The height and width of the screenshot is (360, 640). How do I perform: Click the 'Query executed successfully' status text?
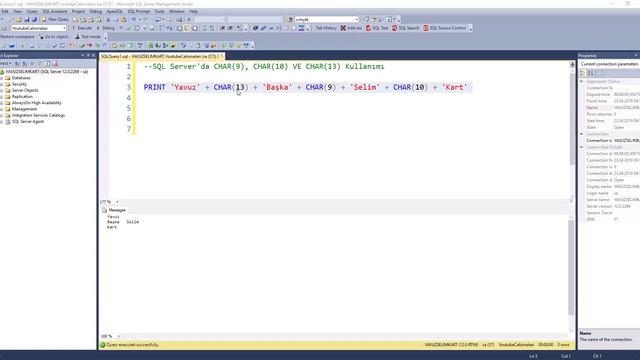click(132, 345)
